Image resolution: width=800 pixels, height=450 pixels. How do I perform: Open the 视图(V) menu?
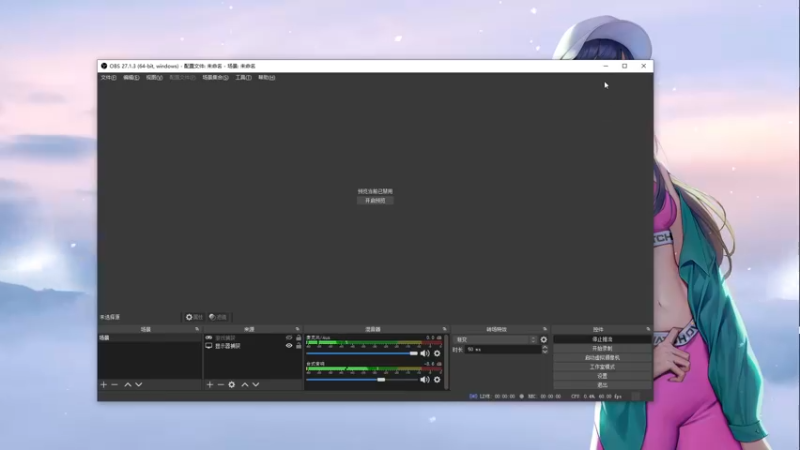[x=154, y=78]
